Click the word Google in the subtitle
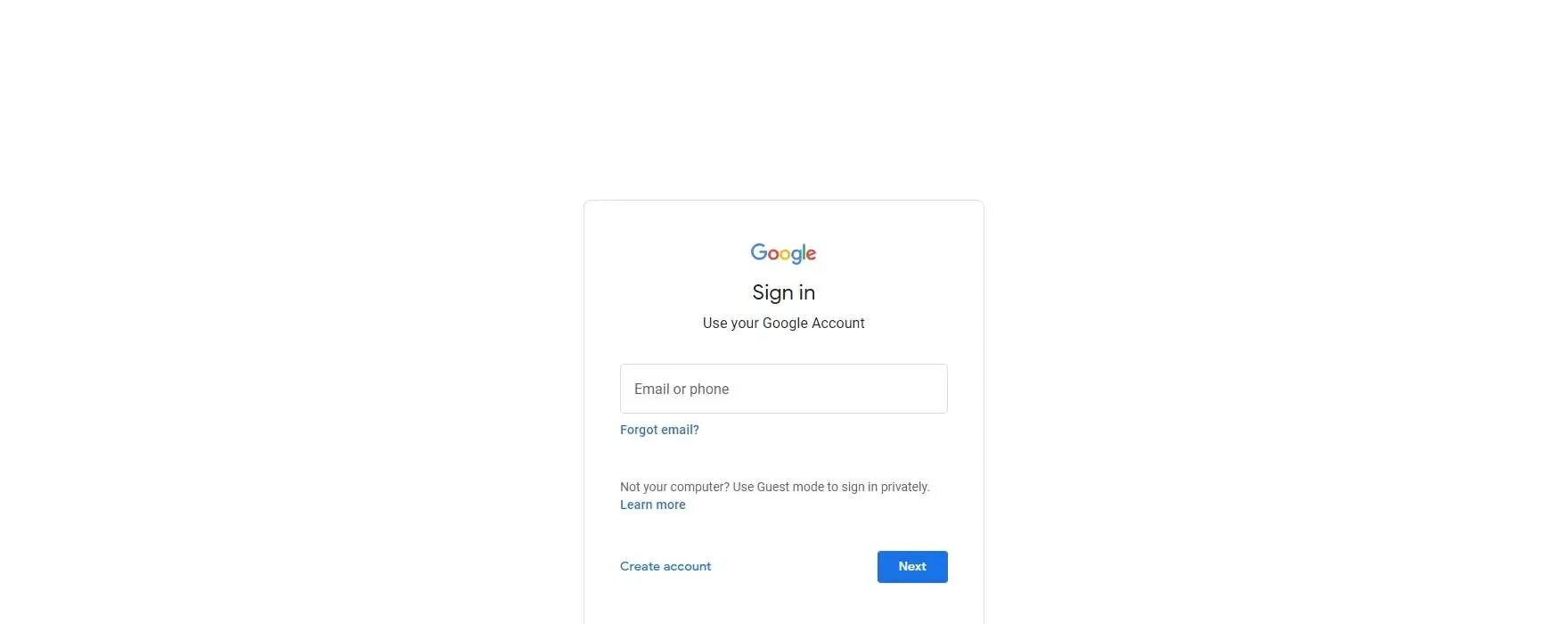Screen dimensions: 1568x624 point(785,323)
